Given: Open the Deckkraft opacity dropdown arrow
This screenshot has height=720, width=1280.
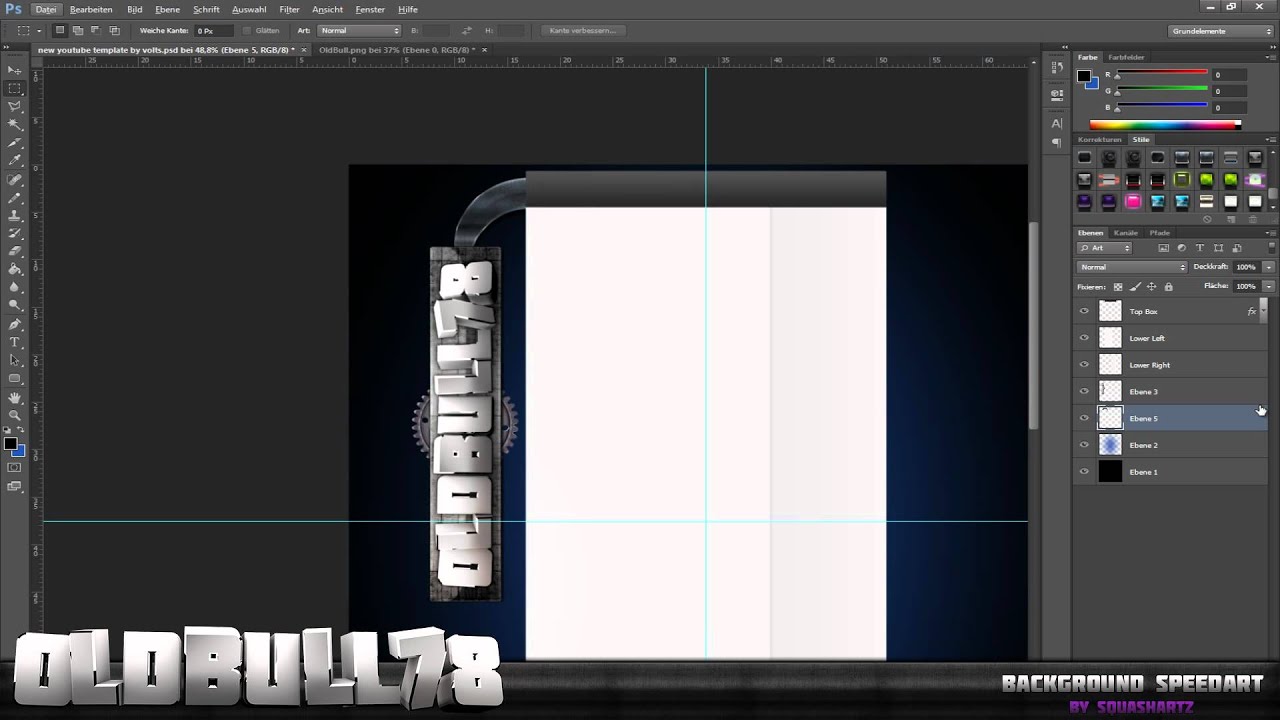Looking at the screenshot, I should click(1269, 267).
